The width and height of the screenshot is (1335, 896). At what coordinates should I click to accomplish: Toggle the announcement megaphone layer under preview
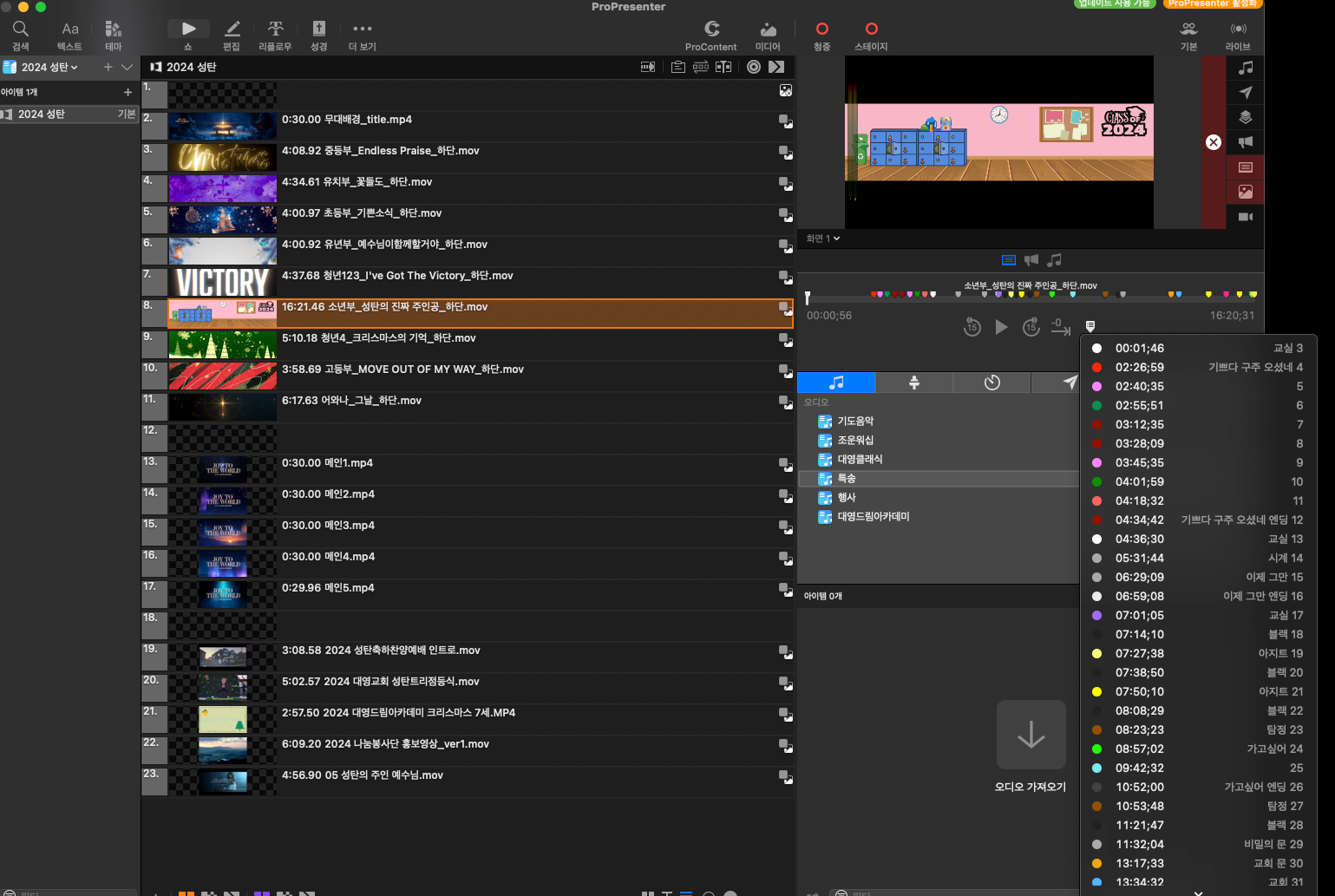point(1031,260)
